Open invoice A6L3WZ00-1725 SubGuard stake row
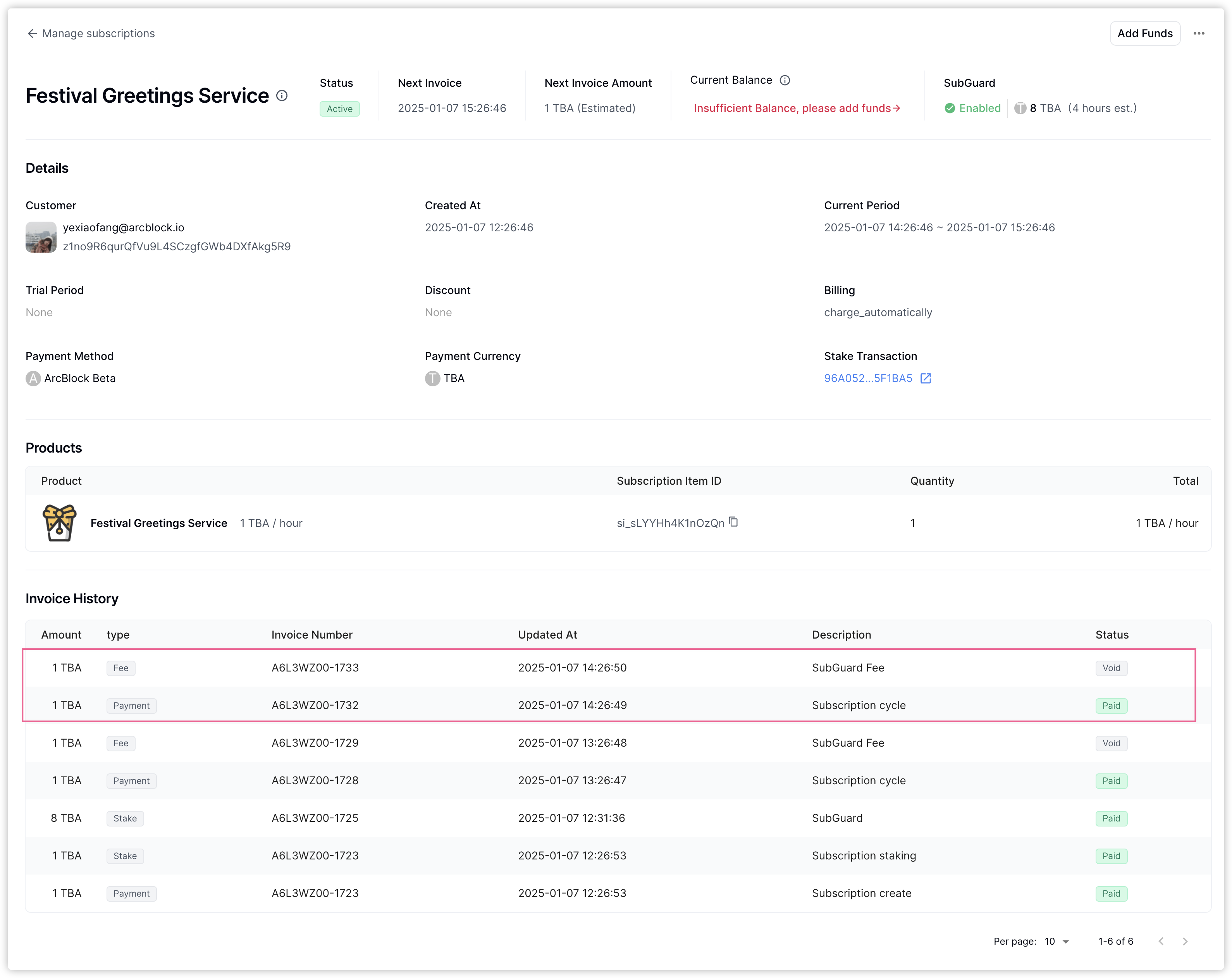1232x978 pixels. [315, 818]
